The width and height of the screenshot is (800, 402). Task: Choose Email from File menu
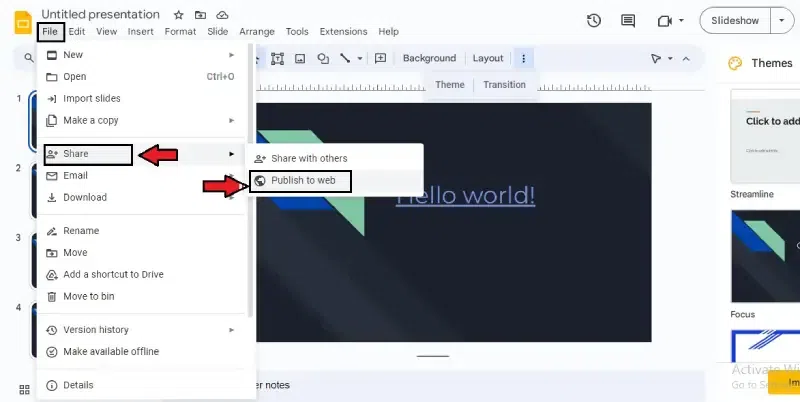point(142,175)
